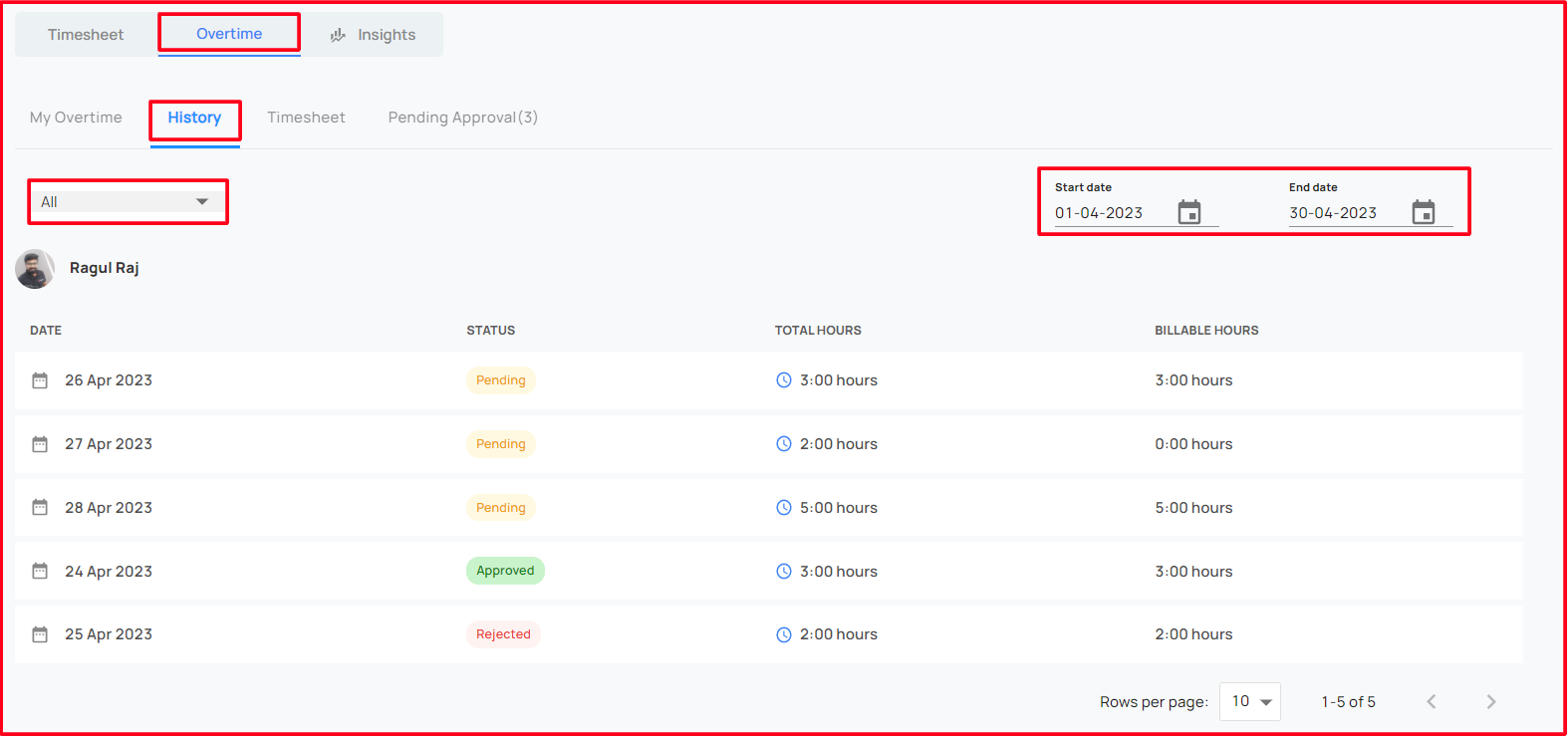Click clock icon in 24 Apr row
The height and width of the screenshot is (736, 1568).
(784, 572)
